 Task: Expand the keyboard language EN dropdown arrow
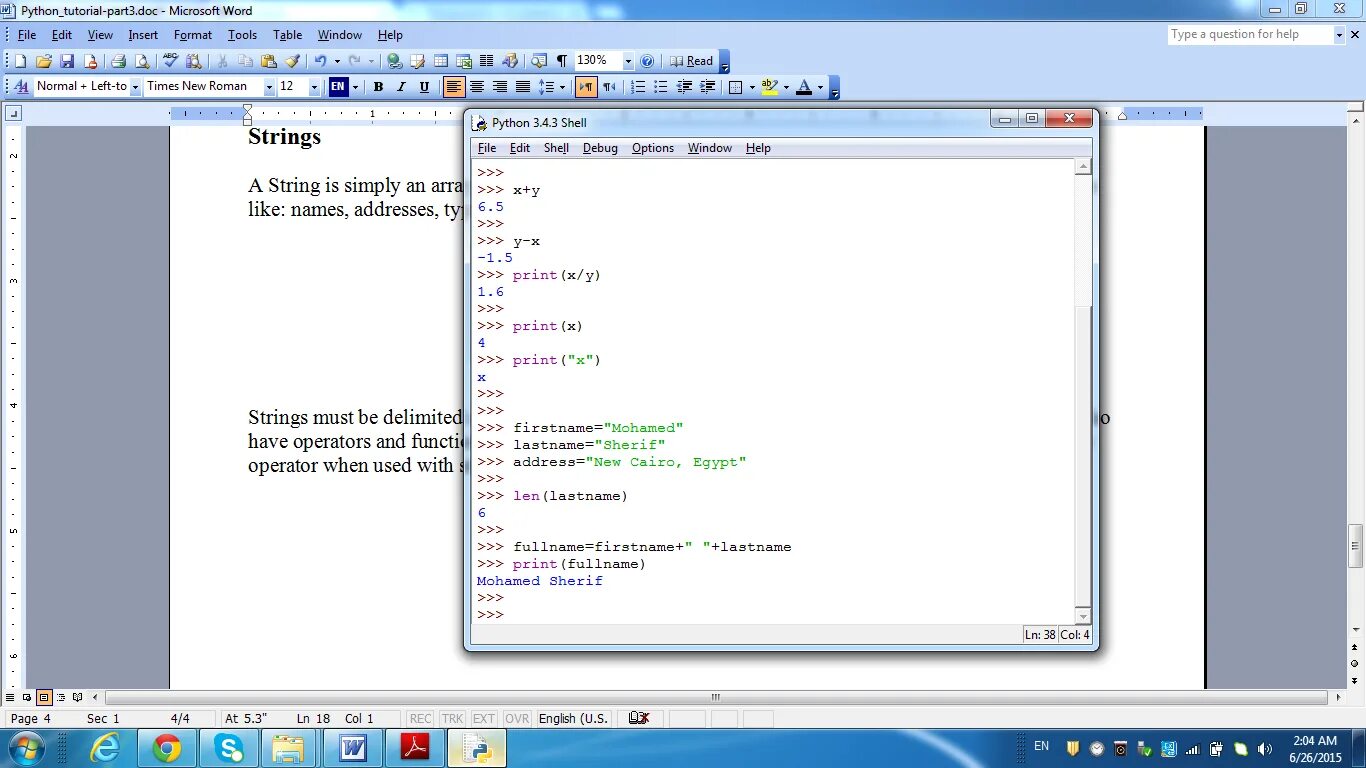[x=355, y=87]
